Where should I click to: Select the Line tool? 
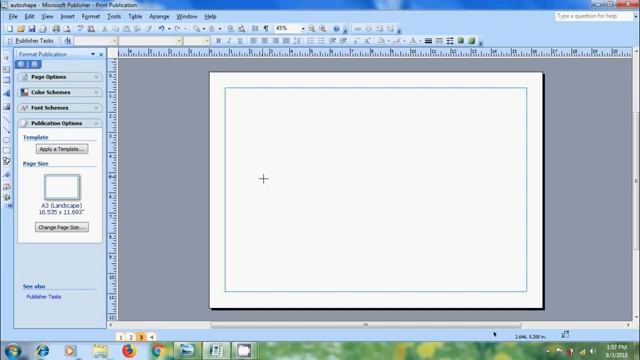click(7, 119)
